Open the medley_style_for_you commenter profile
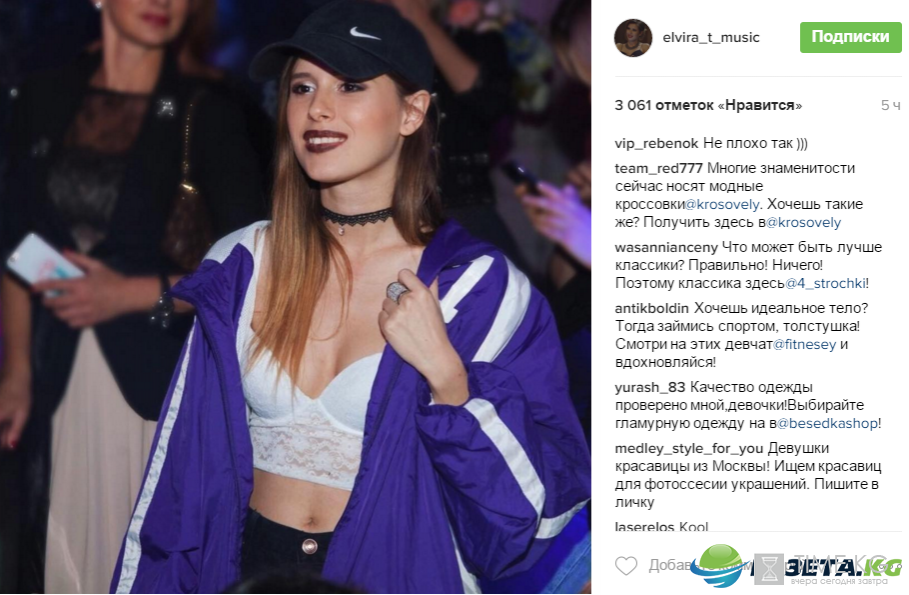 click(689, 449)
